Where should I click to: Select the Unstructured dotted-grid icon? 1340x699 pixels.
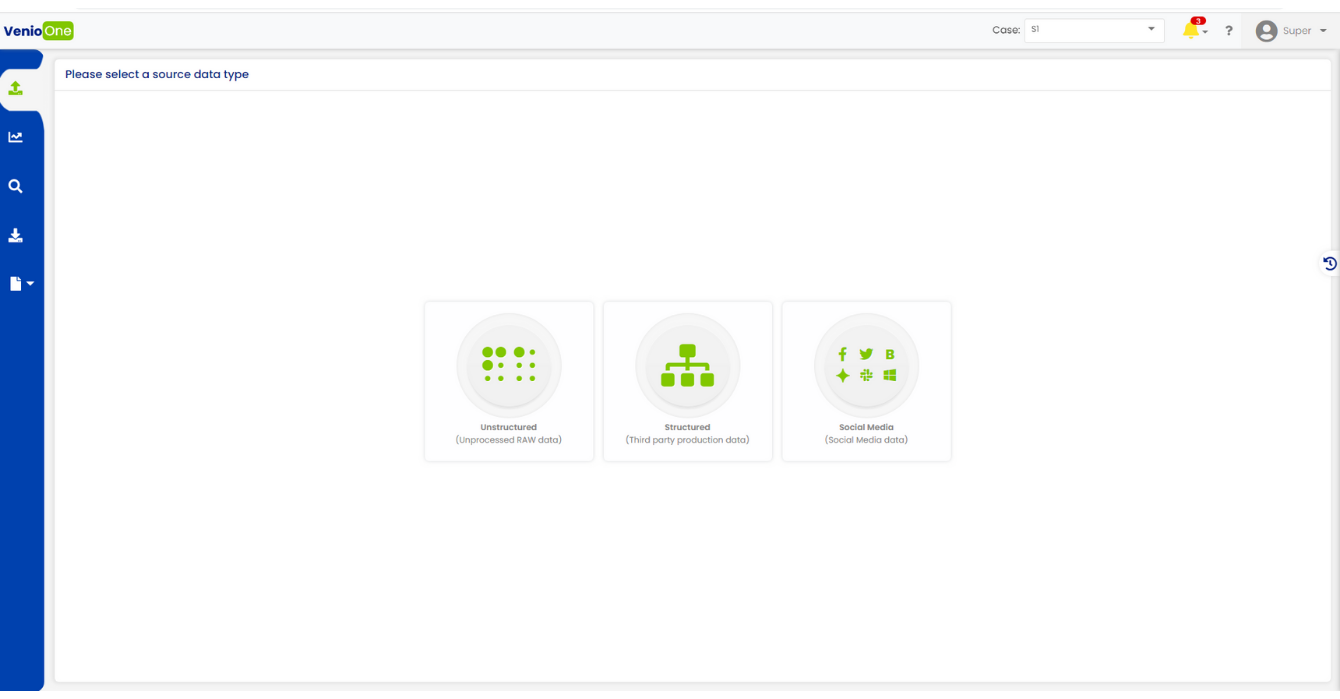(x=509, y=365)
